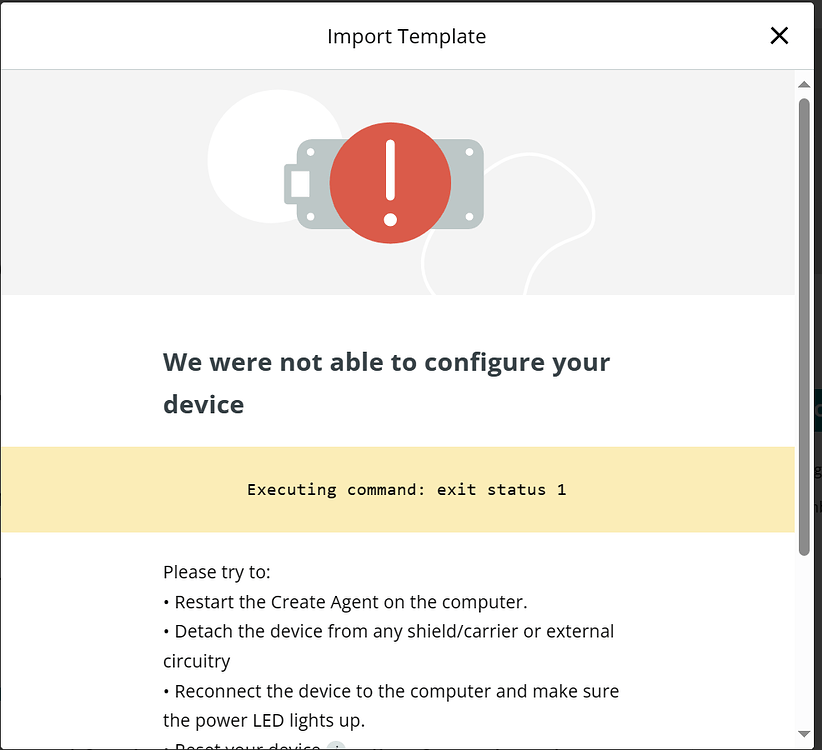Click the "Executing command: exit status 1" message
The image size is (822, 750).
pos(407,490)
